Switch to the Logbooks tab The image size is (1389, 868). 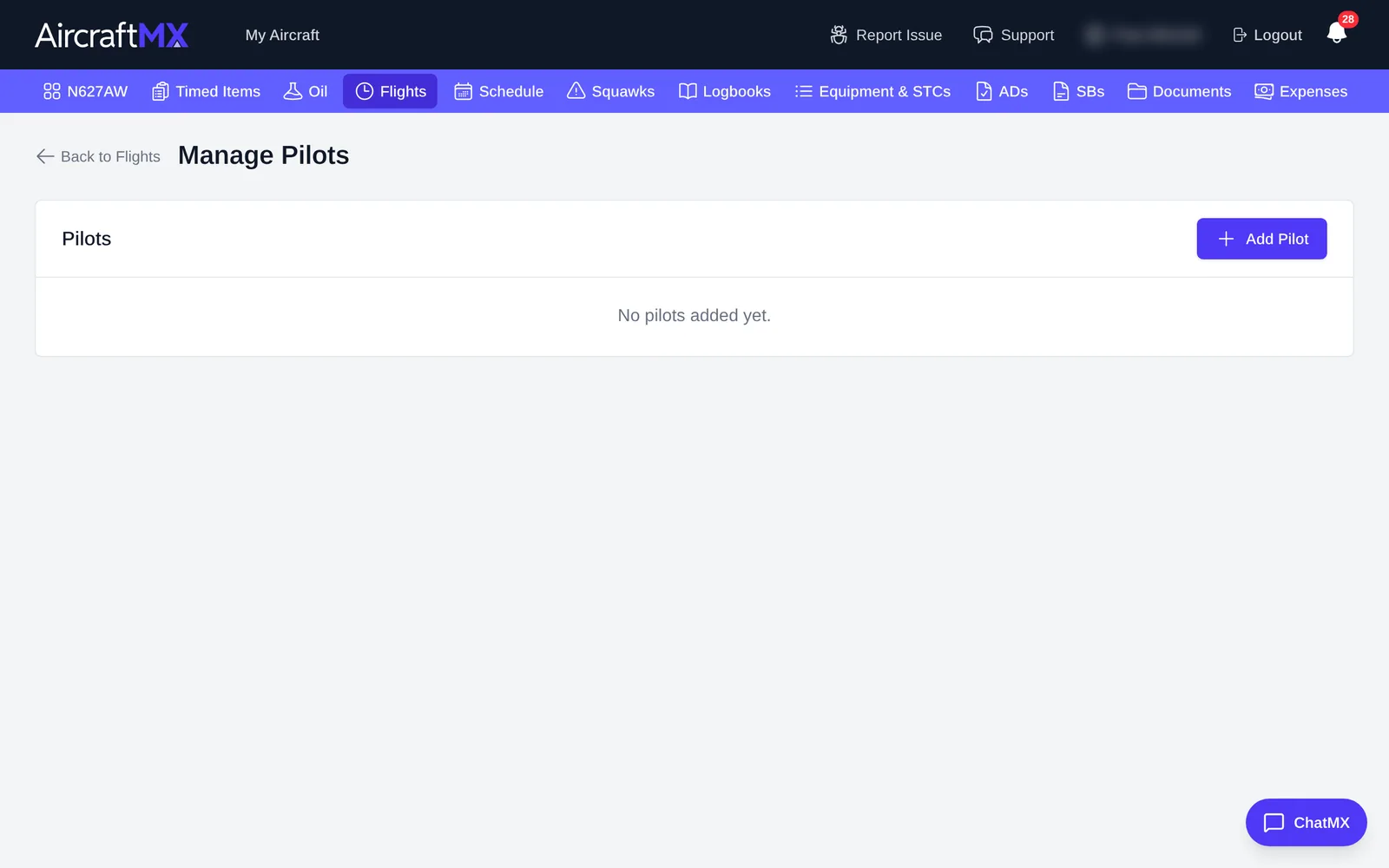725,91
